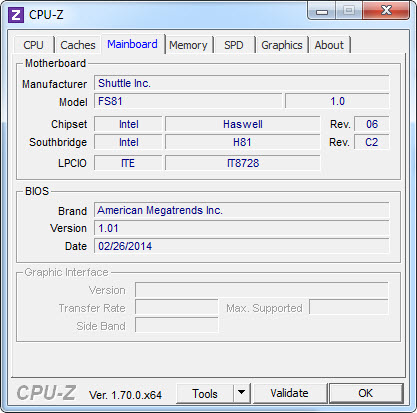Select the Mainboard tab
The height and width of the screenshot is (413, 417).
click(x=132, y=44)
